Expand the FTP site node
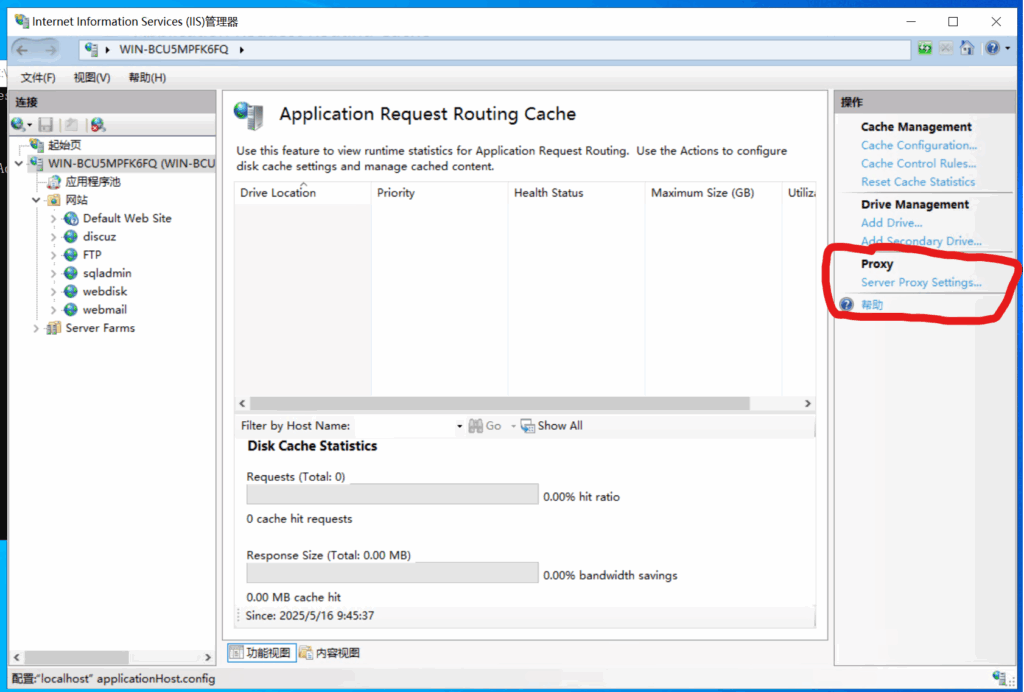 click(x=54, y=255)
